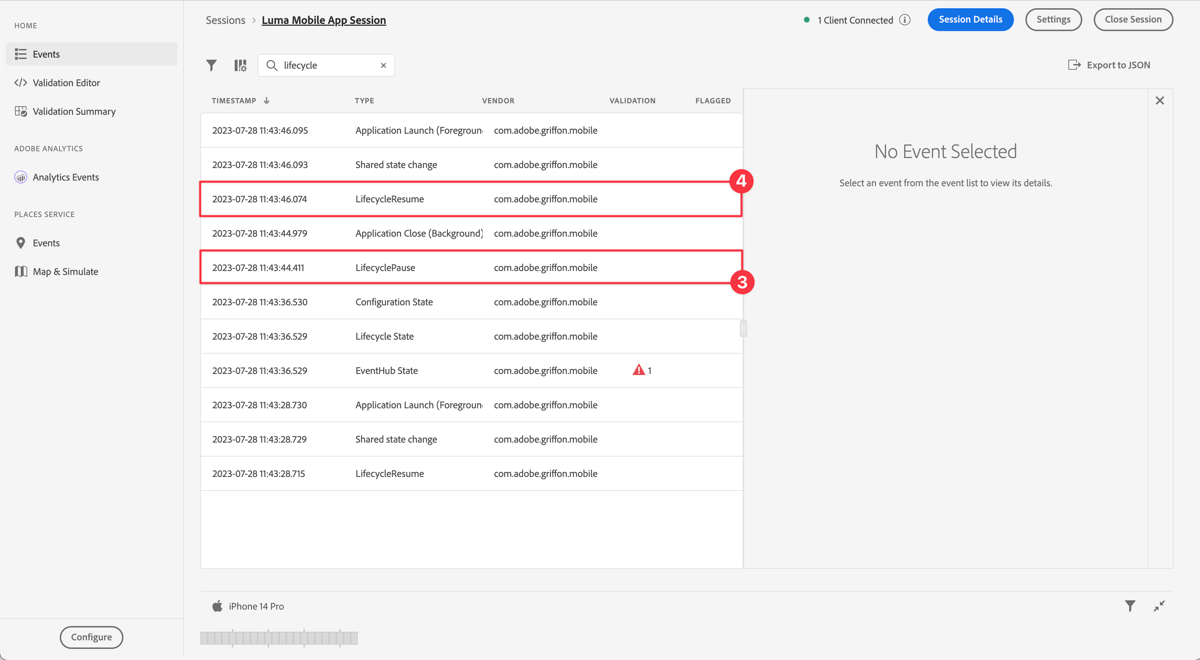This screenshot has width=1200, height=660.
Task: Export session to JSON
Action: coord(1109,65)
